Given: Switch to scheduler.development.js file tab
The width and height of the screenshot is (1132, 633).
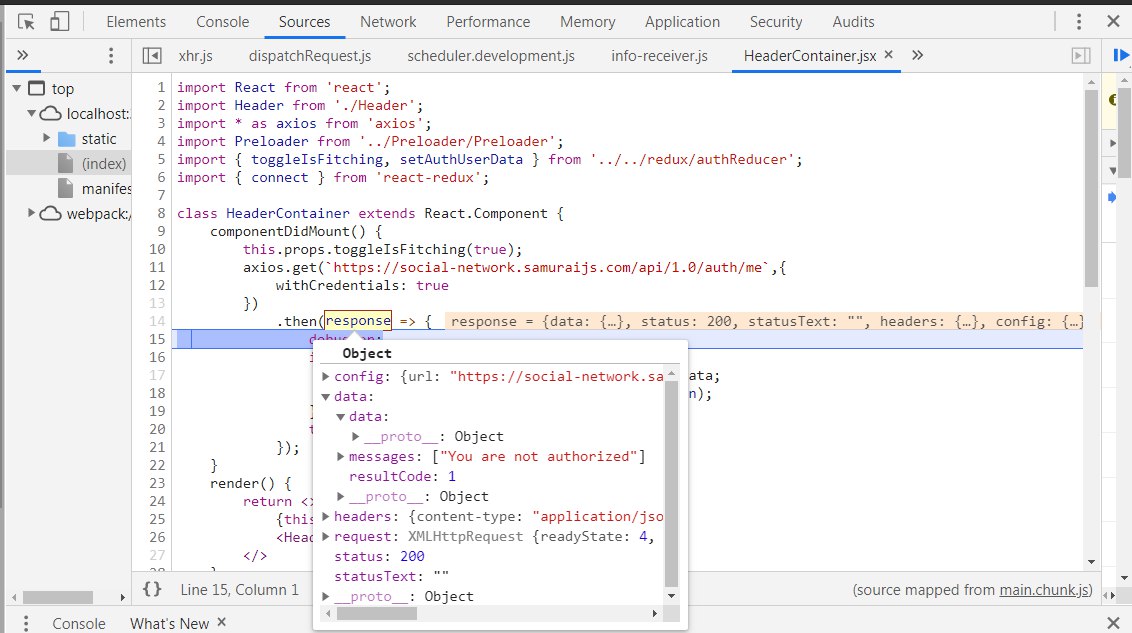Looking at the screenshot, I should click(x=491, y=56).
